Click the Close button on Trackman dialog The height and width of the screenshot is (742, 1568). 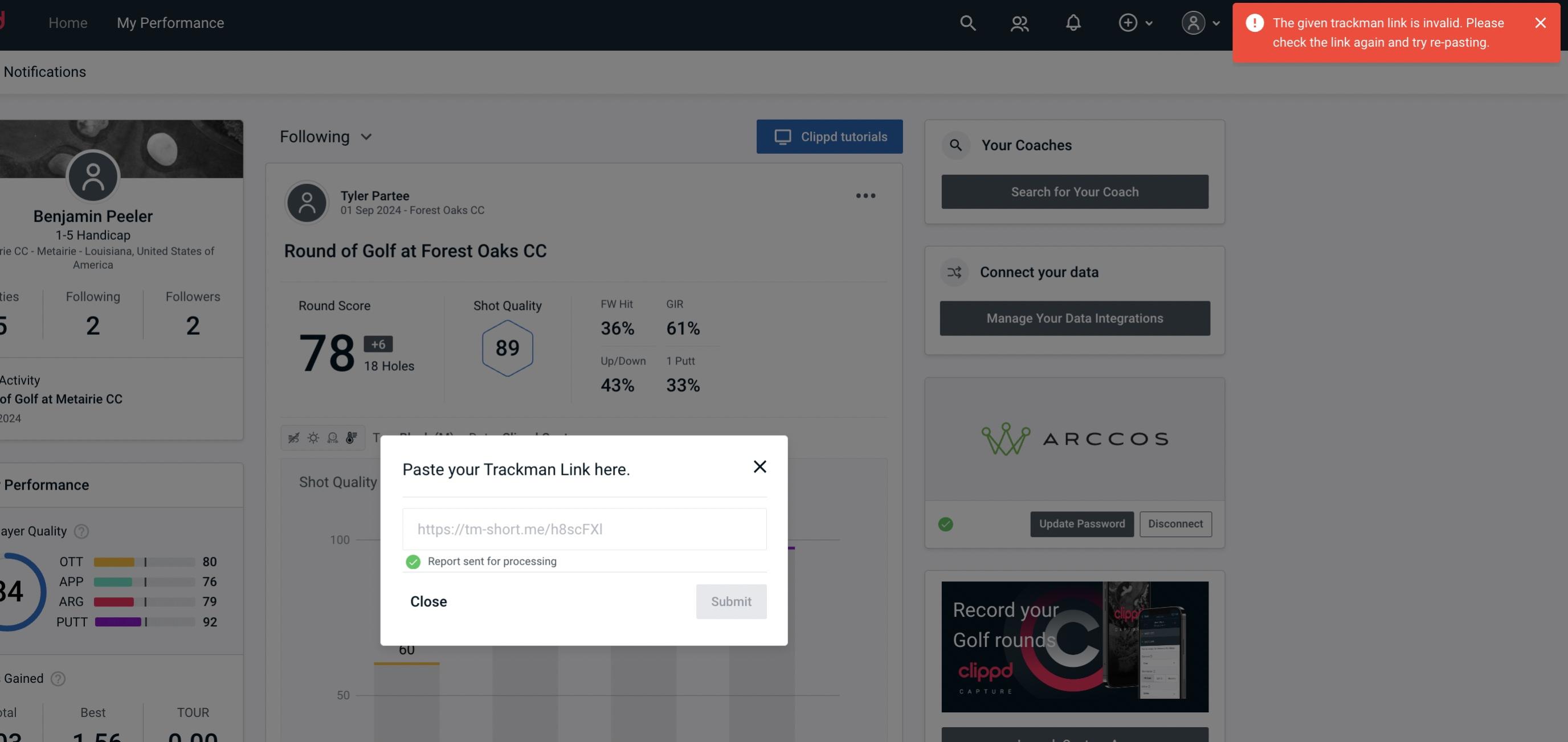(429, 601)
